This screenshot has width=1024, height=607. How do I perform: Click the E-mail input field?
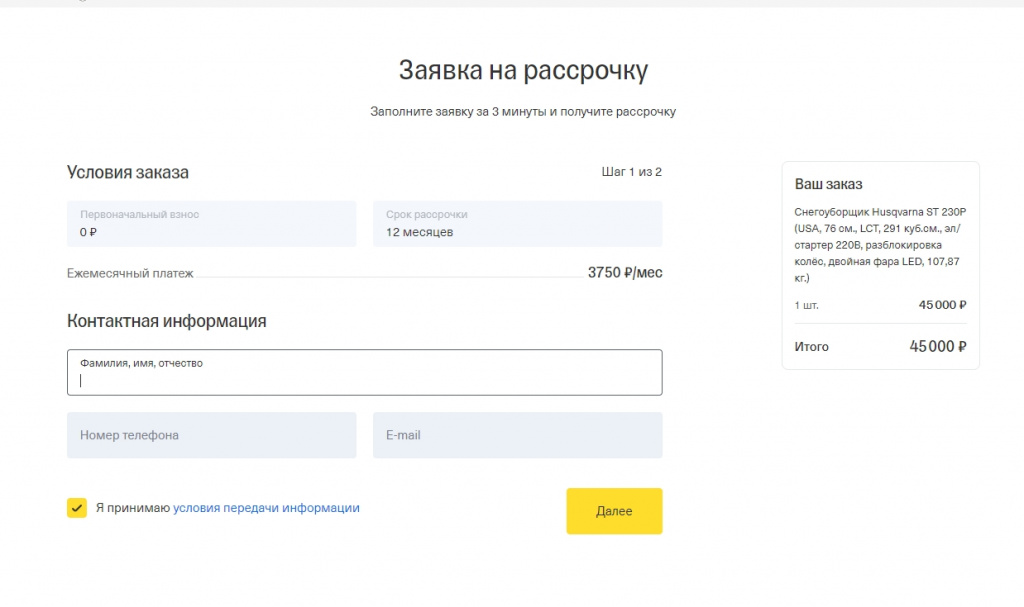pyautogui.click(x=517, y=434)
